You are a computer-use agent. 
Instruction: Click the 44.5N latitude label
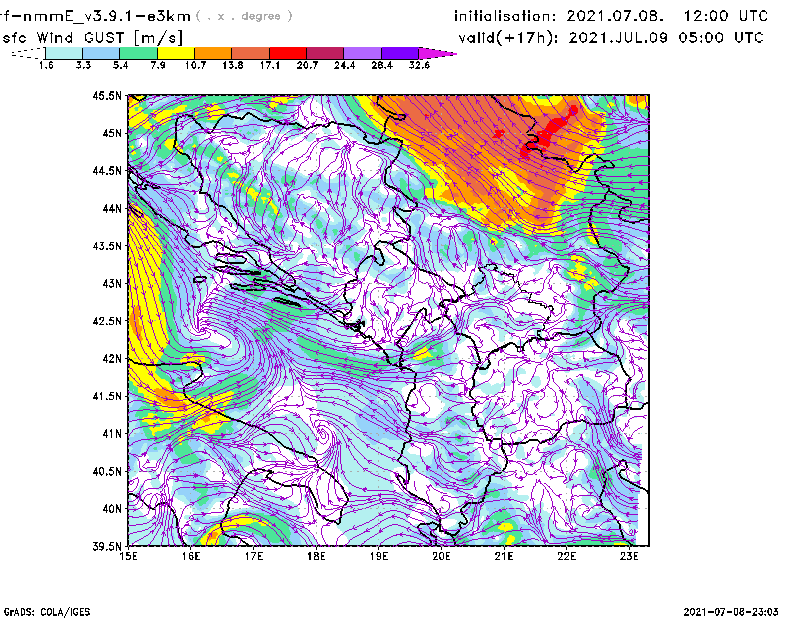pyautogui.click(x=107, y=170)
